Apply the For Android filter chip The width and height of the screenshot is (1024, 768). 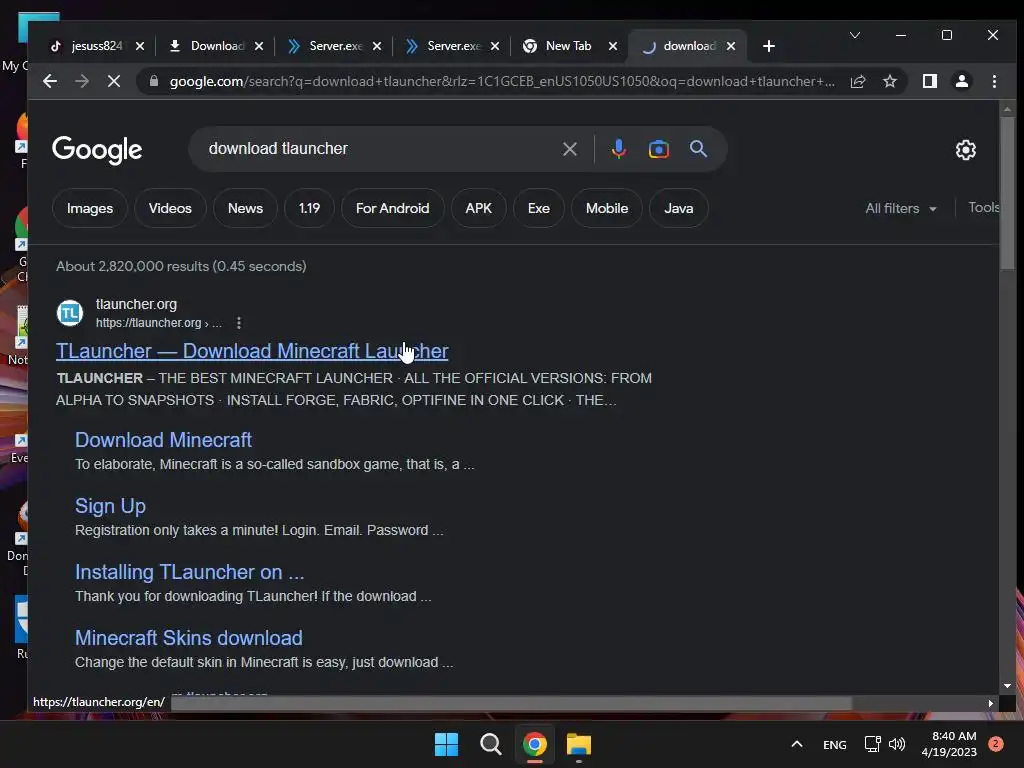pyautogui.click(x=392, y=208)
